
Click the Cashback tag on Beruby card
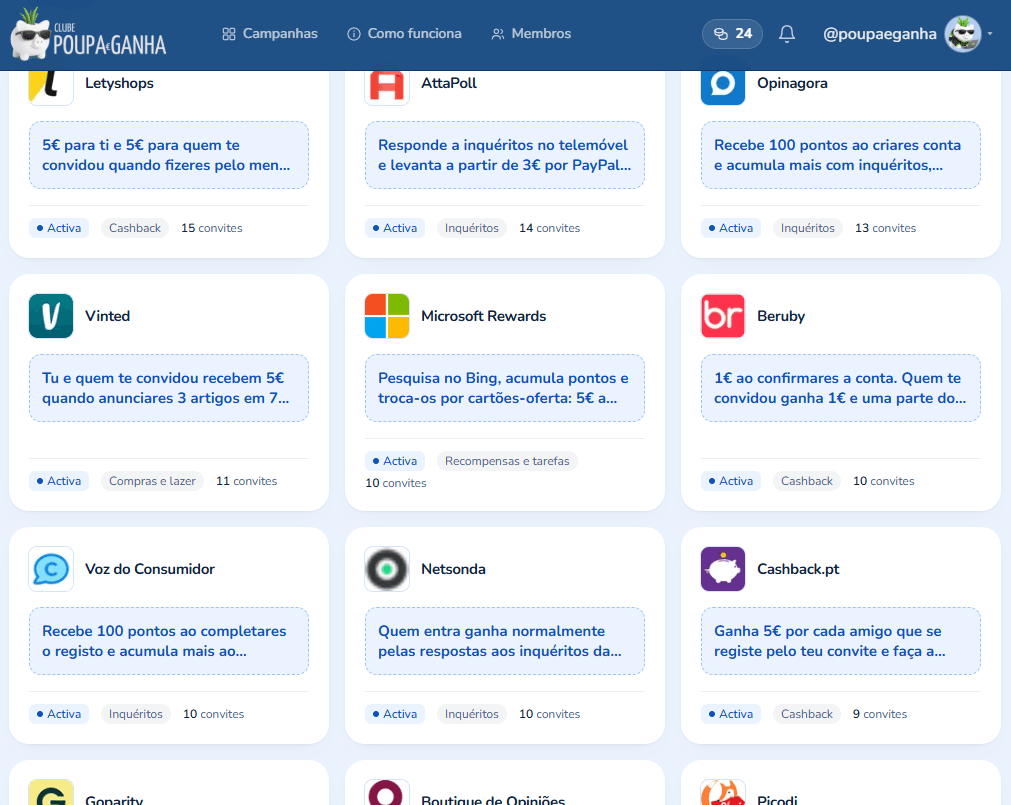pyautogui.click(x=807, y=481)
